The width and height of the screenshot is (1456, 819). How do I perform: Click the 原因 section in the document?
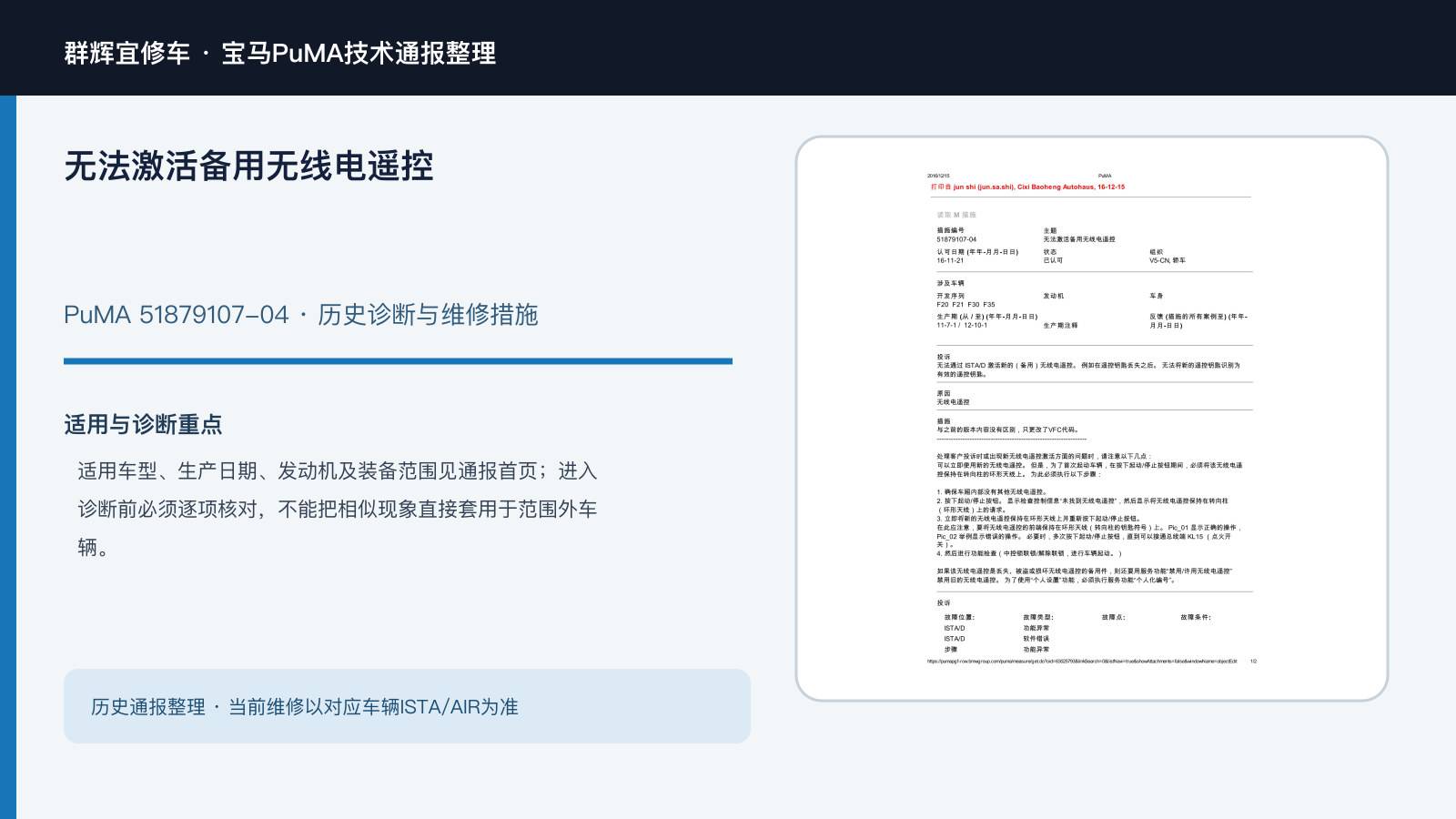(x=953, y=398)
